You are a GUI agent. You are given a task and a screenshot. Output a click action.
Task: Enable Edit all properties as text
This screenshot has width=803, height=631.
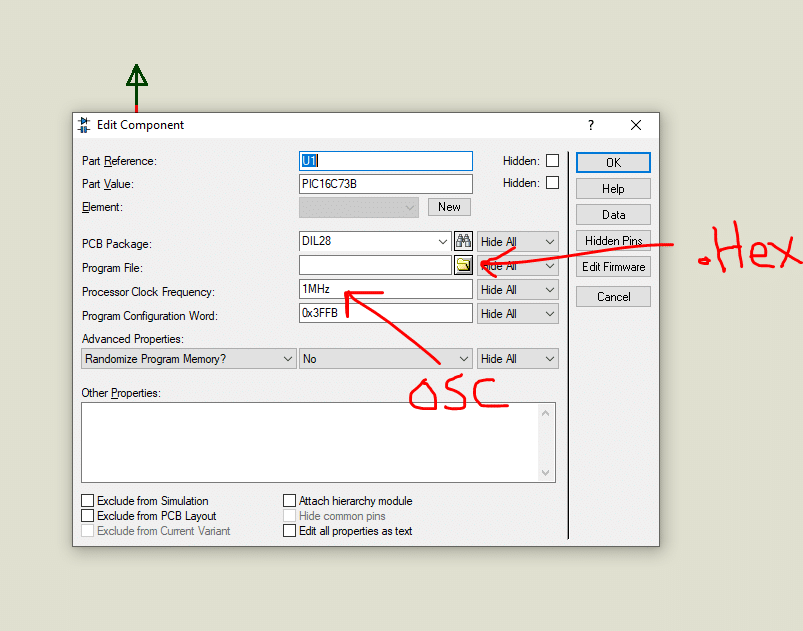tap(289, 531)
